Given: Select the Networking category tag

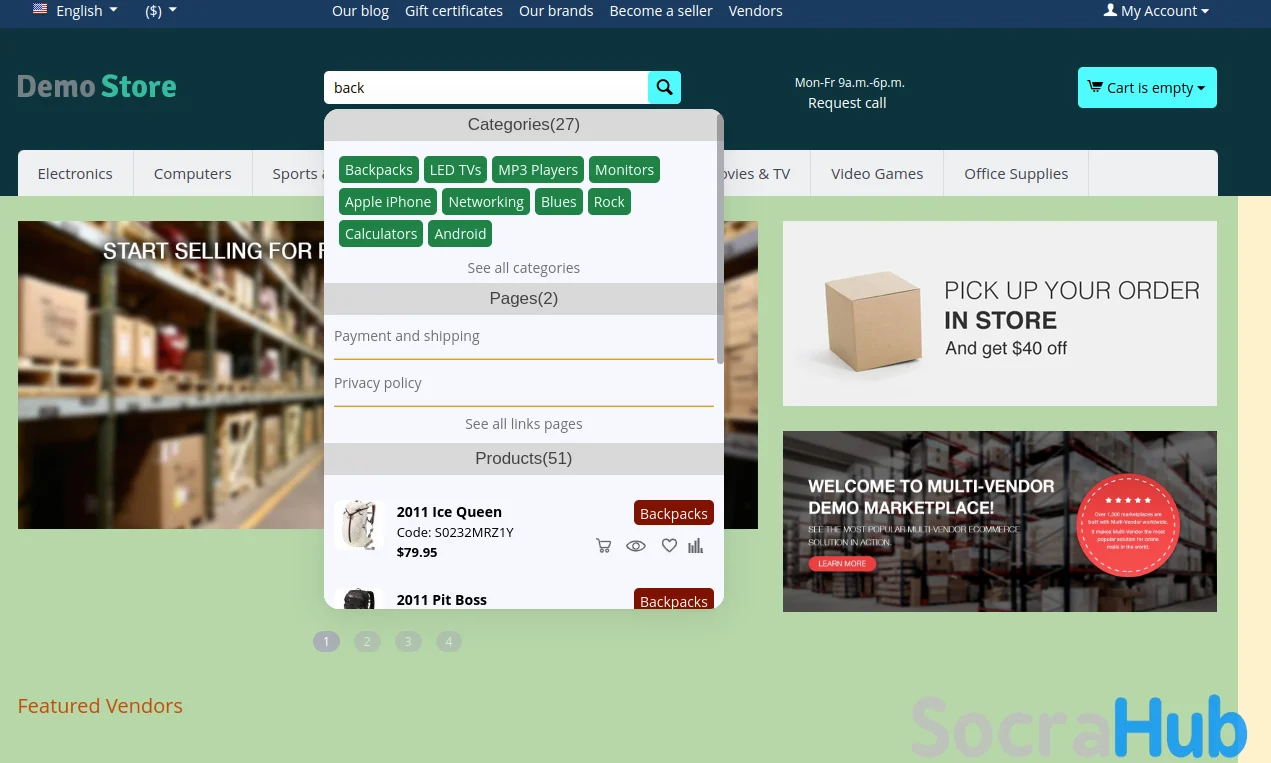Looking at the screenshot, I should pyautogui.click(x=486, y=202).
